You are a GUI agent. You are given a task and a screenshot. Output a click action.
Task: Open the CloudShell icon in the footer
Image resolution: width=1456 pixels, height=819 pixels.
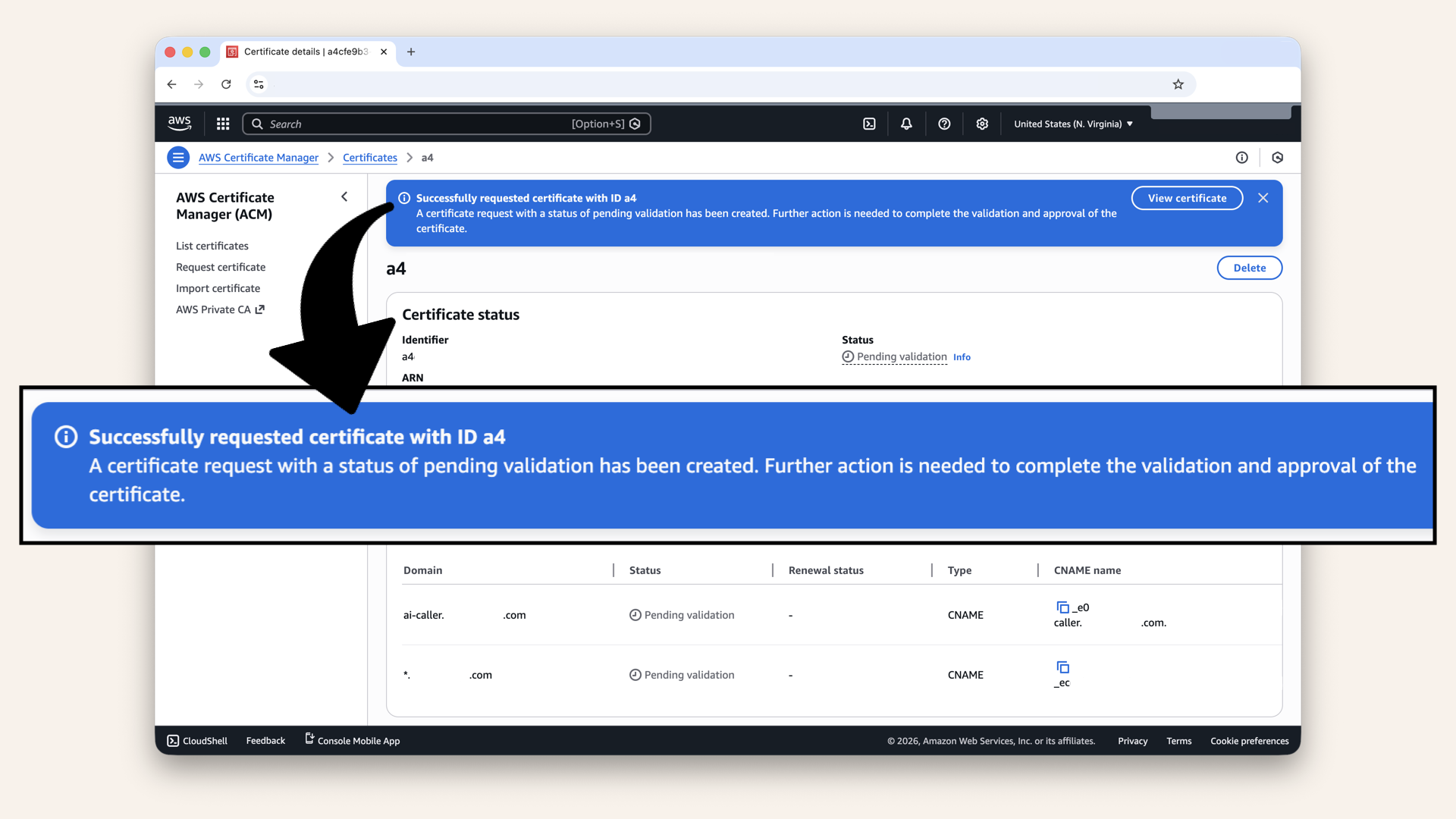[173, 740]
